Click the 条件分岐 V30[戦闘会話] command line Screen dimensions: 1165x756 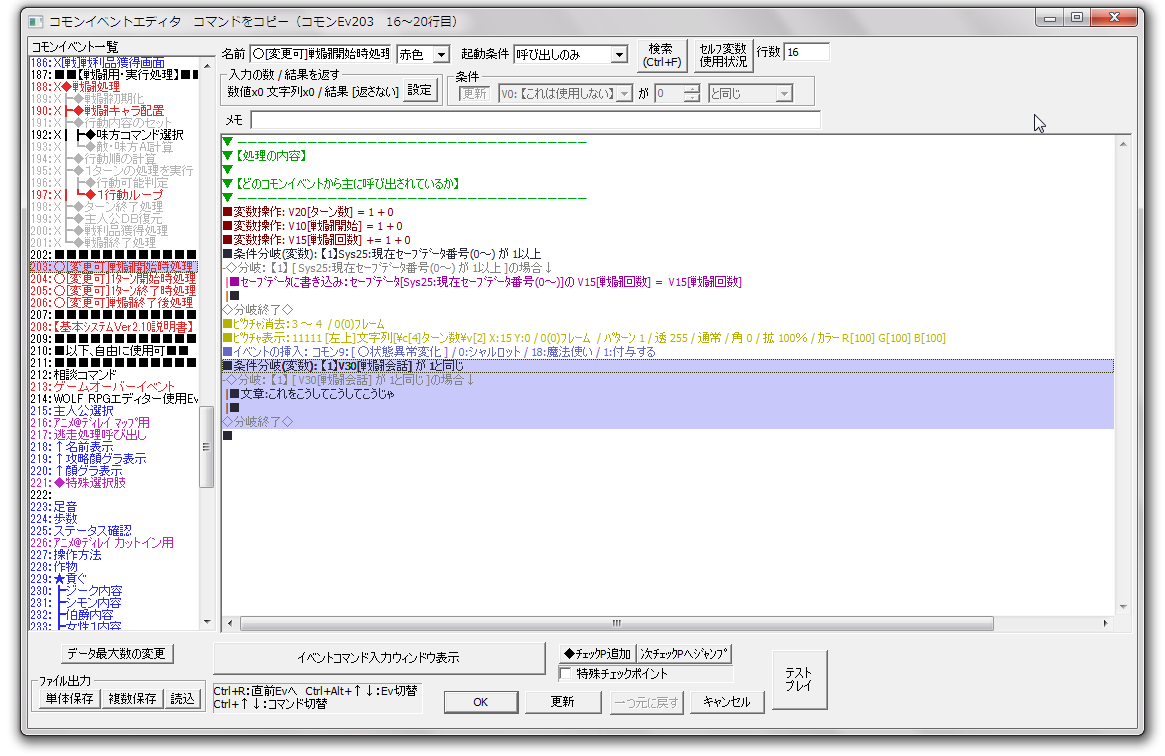pos(667,366)
